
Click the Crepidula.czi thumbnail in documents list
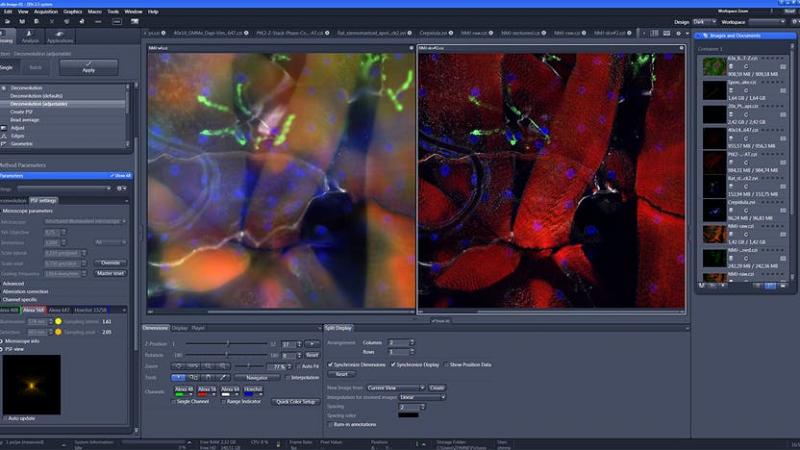[x=714, y=210]
